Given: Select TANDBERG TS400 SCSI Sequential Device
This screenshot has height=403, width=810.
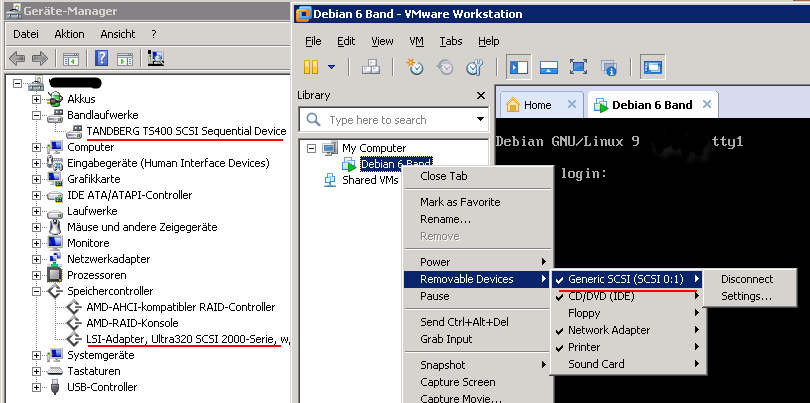Looking at the screenshot, I should [186, 131].
